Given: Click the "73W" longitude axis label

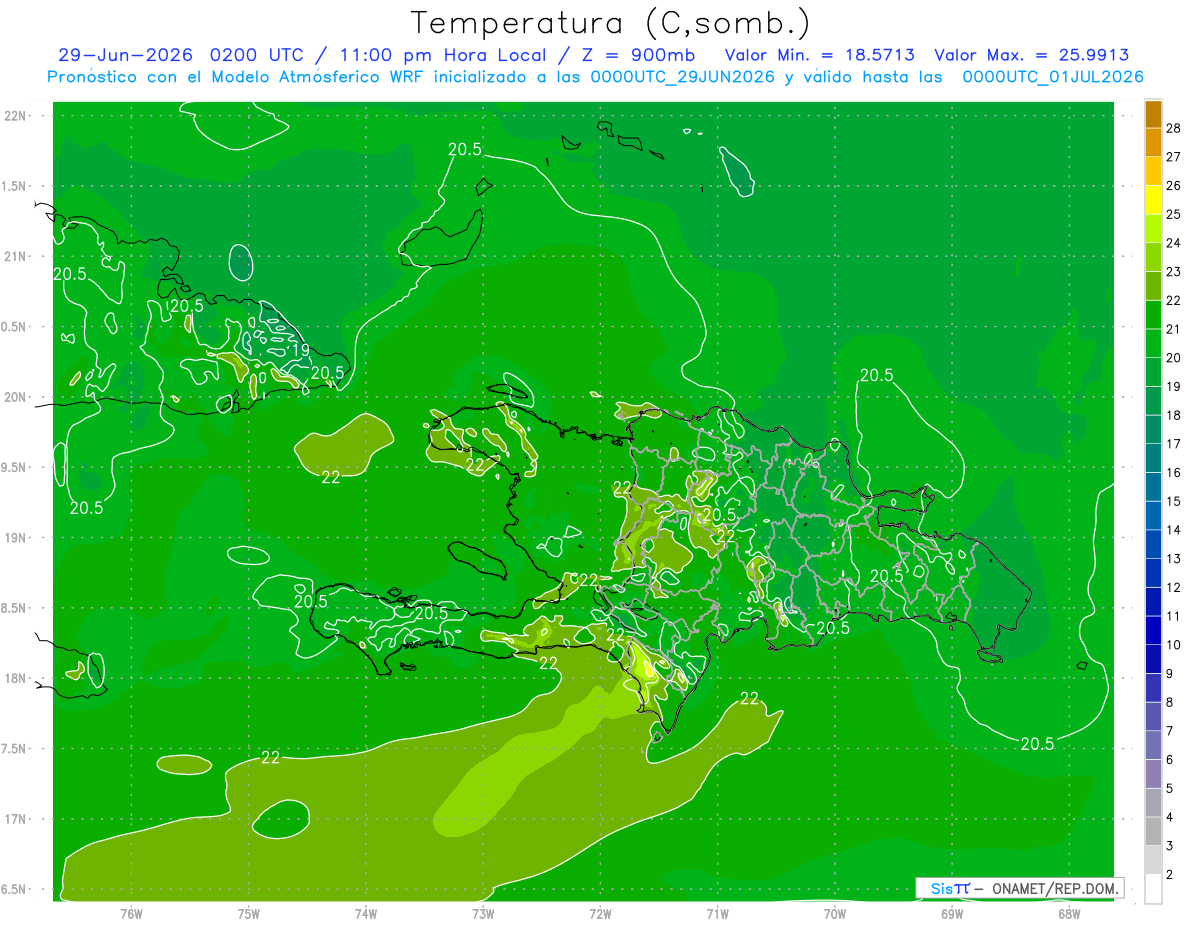Looking at the screenshot, I should pos(483,912).
